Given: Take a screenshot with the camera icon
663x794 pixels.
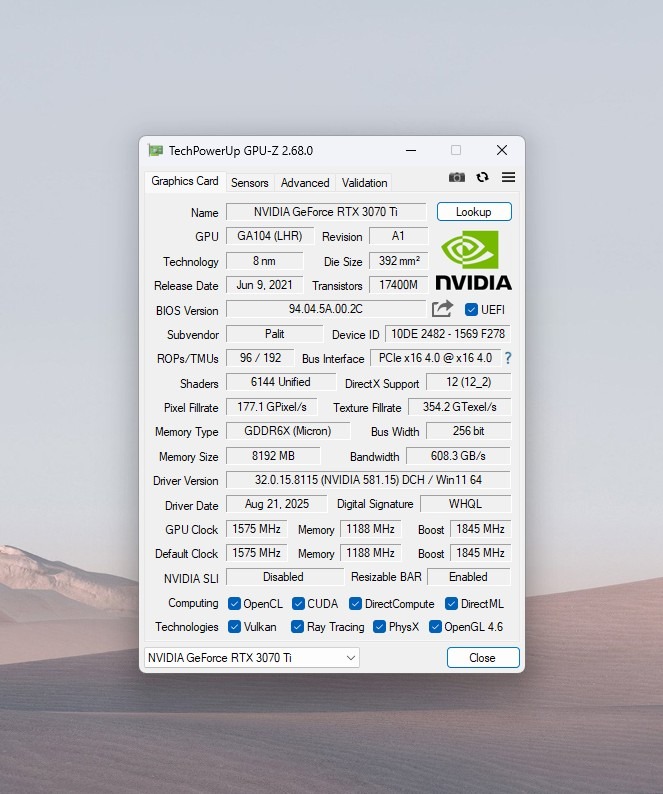Looking at the screenshot, I should (x=457, y=177).
